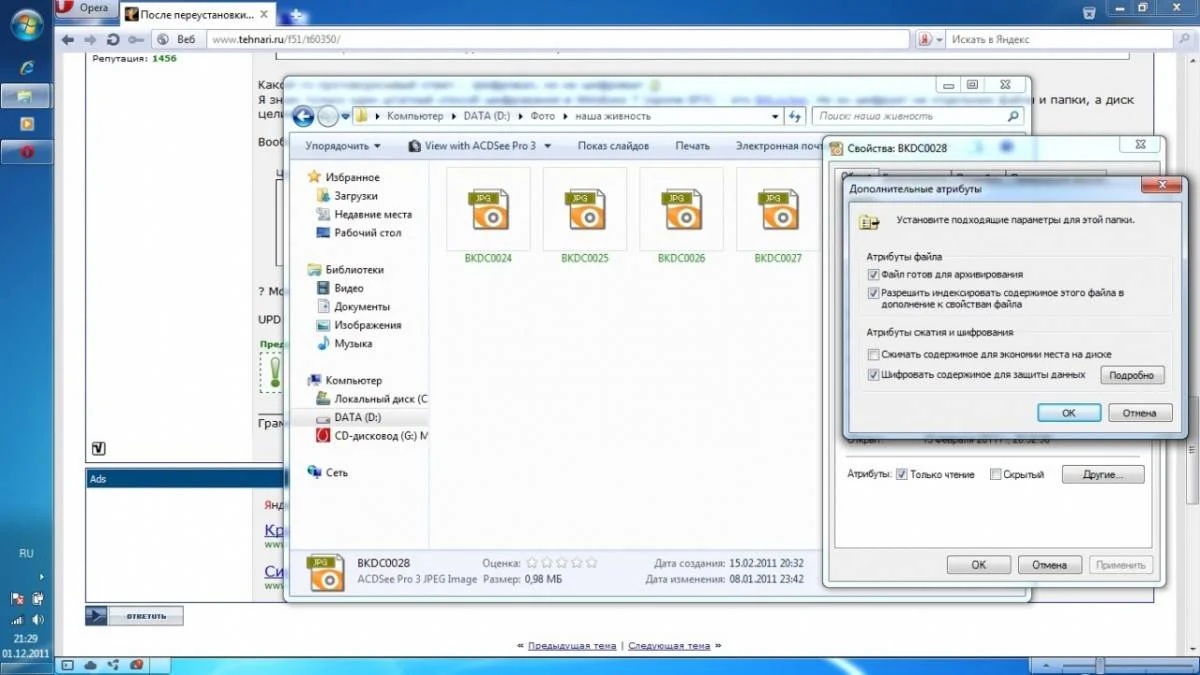Click 'Показ слайдов' in Explorer toolbar
The height and width of the screenshot is (675, 1200).
pyautogui.click(x=613, y=145)
